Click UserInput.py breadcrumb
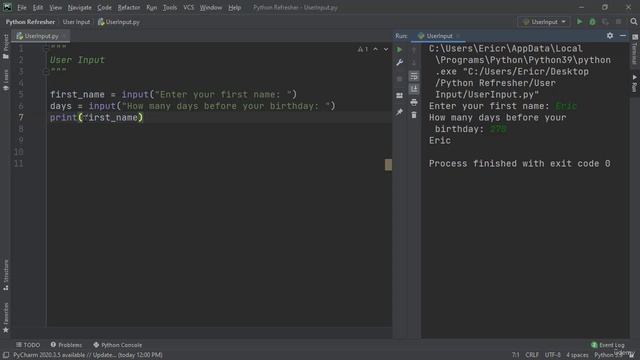Viewport: 640px width, 360px height. tap(119, 22)
